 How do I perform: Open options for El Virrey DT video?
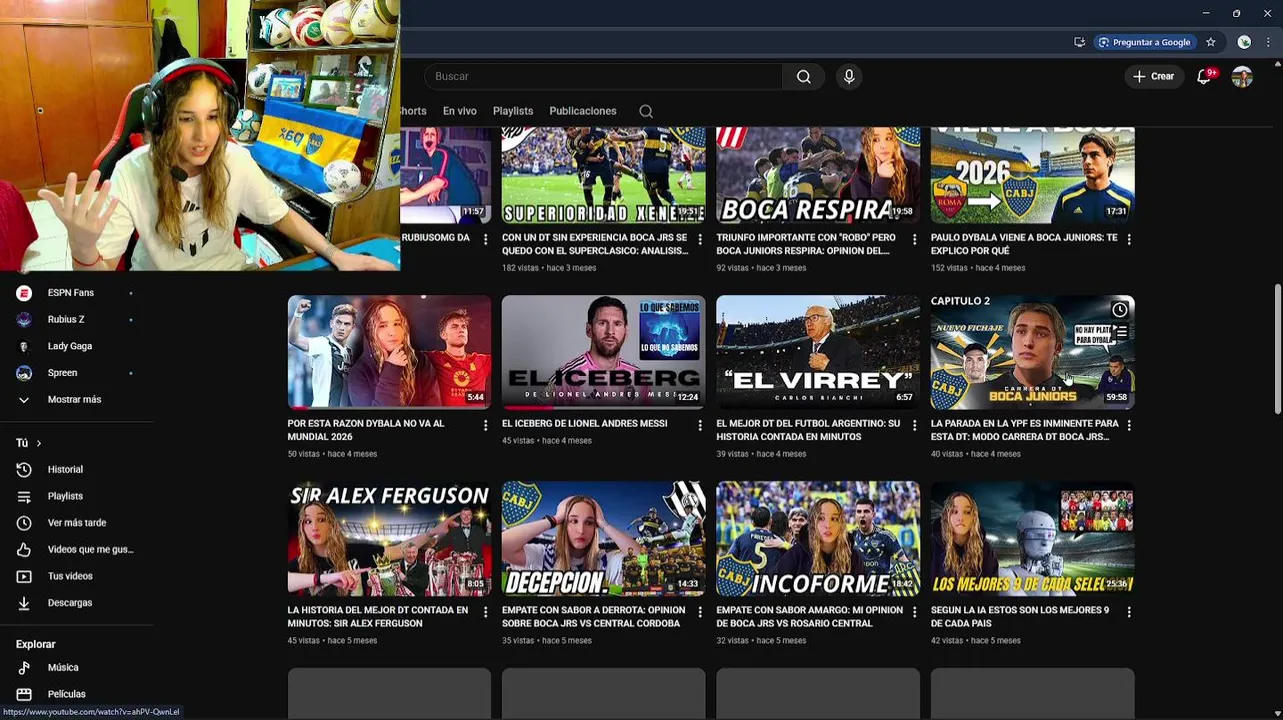click(914, 425)
